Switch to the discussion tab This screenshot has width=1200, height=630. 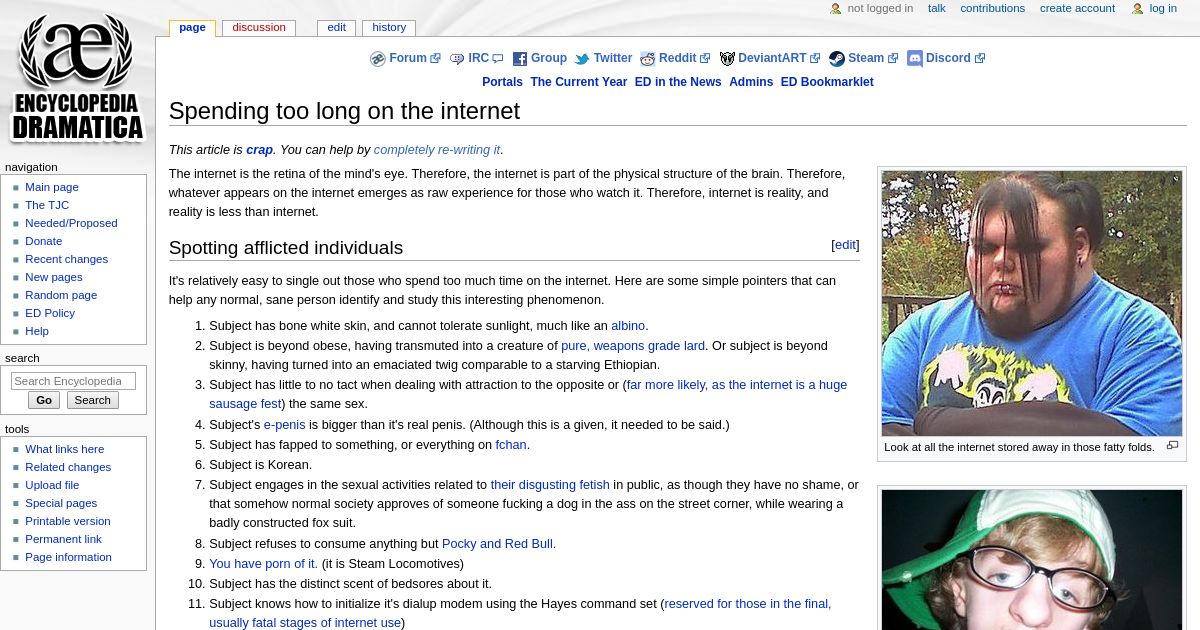[x=259, y=27]
